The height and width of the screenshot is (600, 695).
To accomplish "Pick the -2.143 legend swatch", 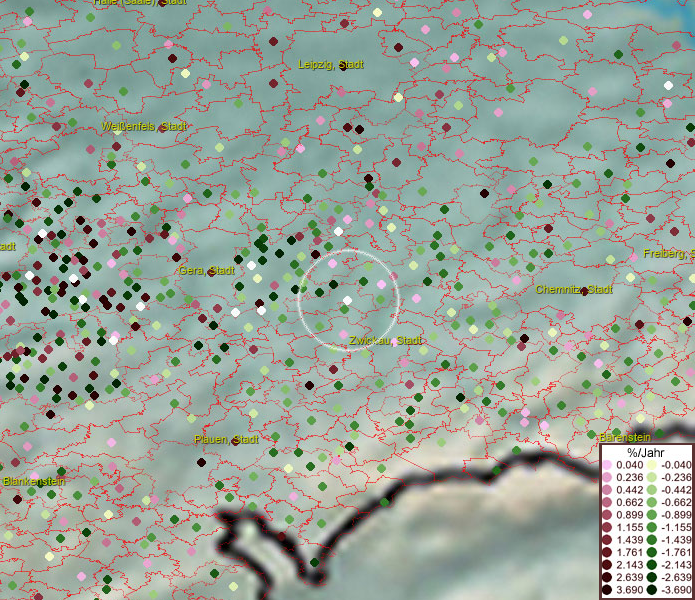I will pyautogui.click(x=652, y=565).
